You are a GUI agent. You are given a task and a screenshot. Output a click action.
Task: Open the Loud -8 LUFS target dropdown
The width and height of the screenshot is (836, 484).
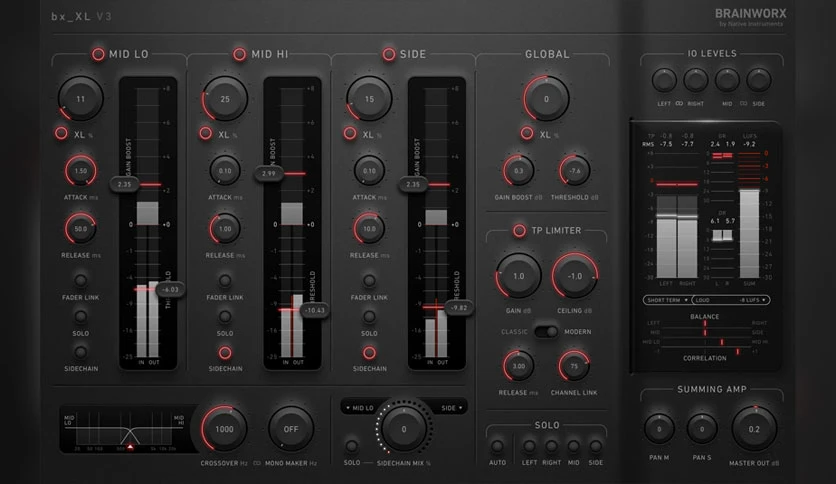(731, 300)
